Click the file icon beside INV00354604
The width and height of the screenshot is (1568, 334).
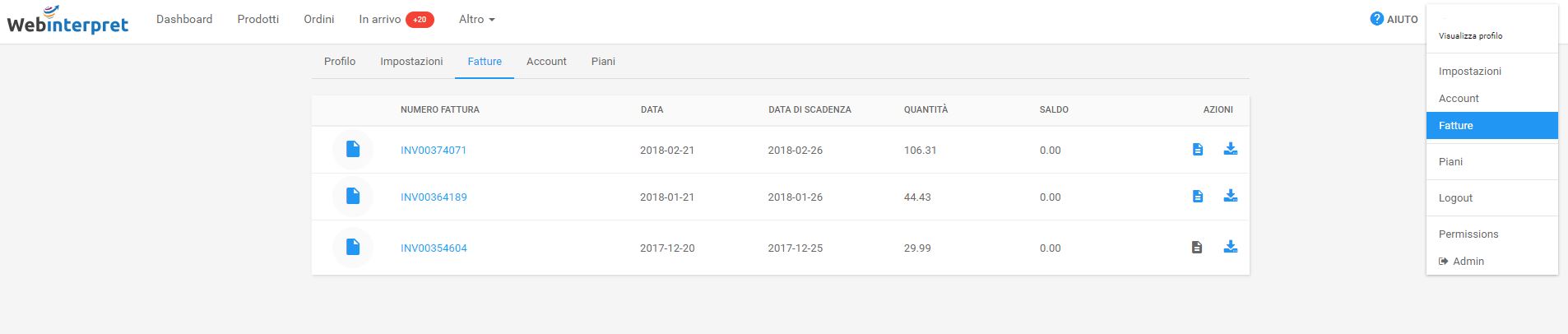pyautogui.click(x=353, y=247)
